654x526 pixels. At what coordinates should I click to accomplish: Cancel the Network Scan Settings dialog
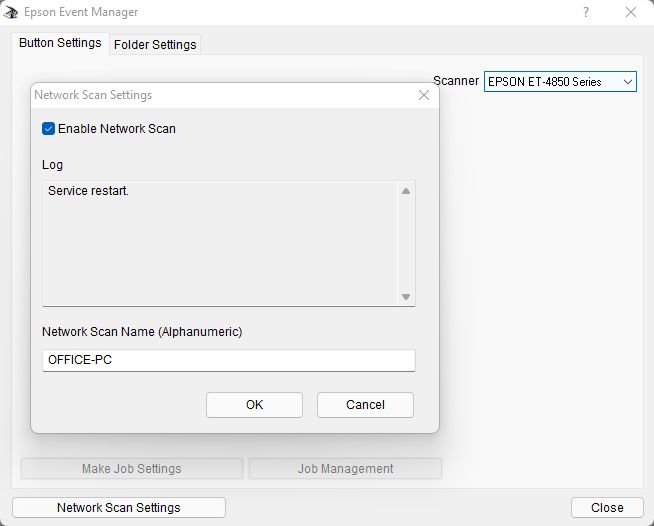click(365, 405)
